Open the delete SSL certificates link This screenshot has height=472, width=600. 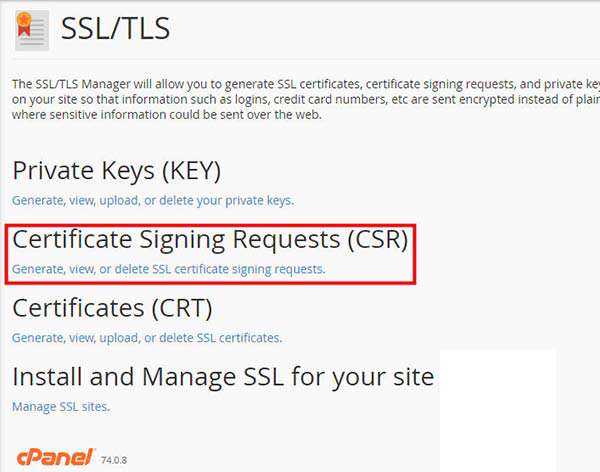pyautogui.click(x=147, y=338)
